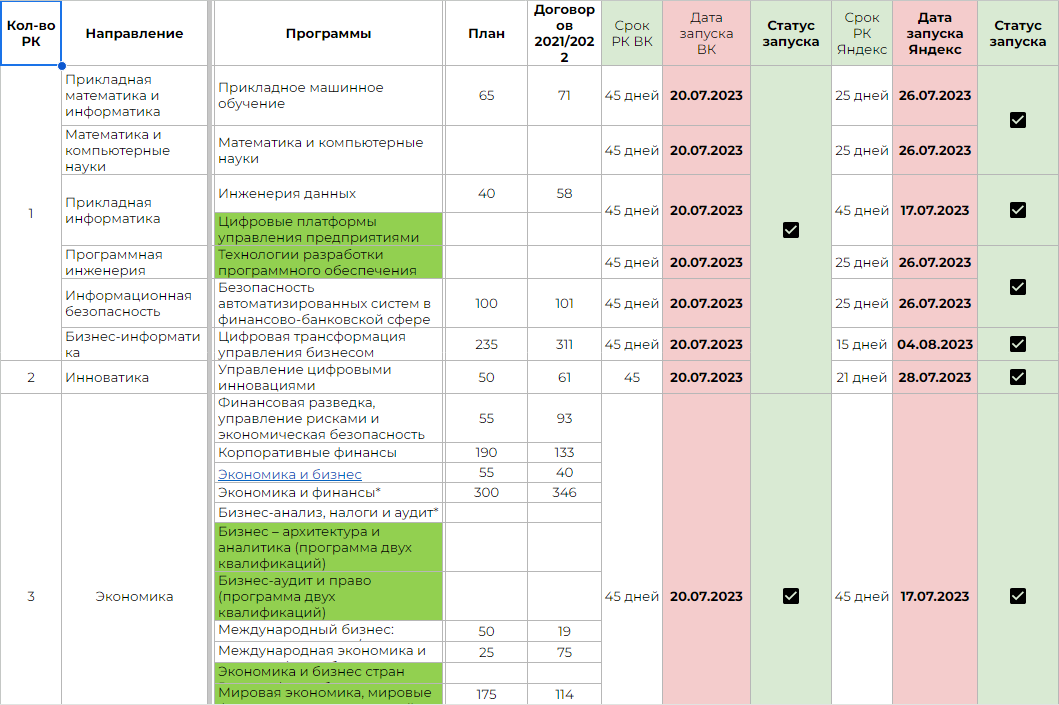Click the Прикладное машинное обучение cell
The image size is (1059, 705).
tap(328, 96)
